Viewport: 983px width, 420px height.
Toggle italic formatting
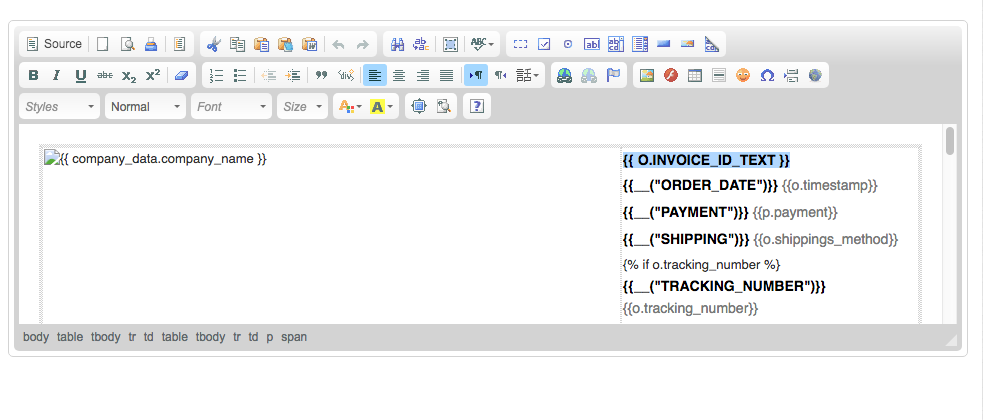click(x=57, y=75)
